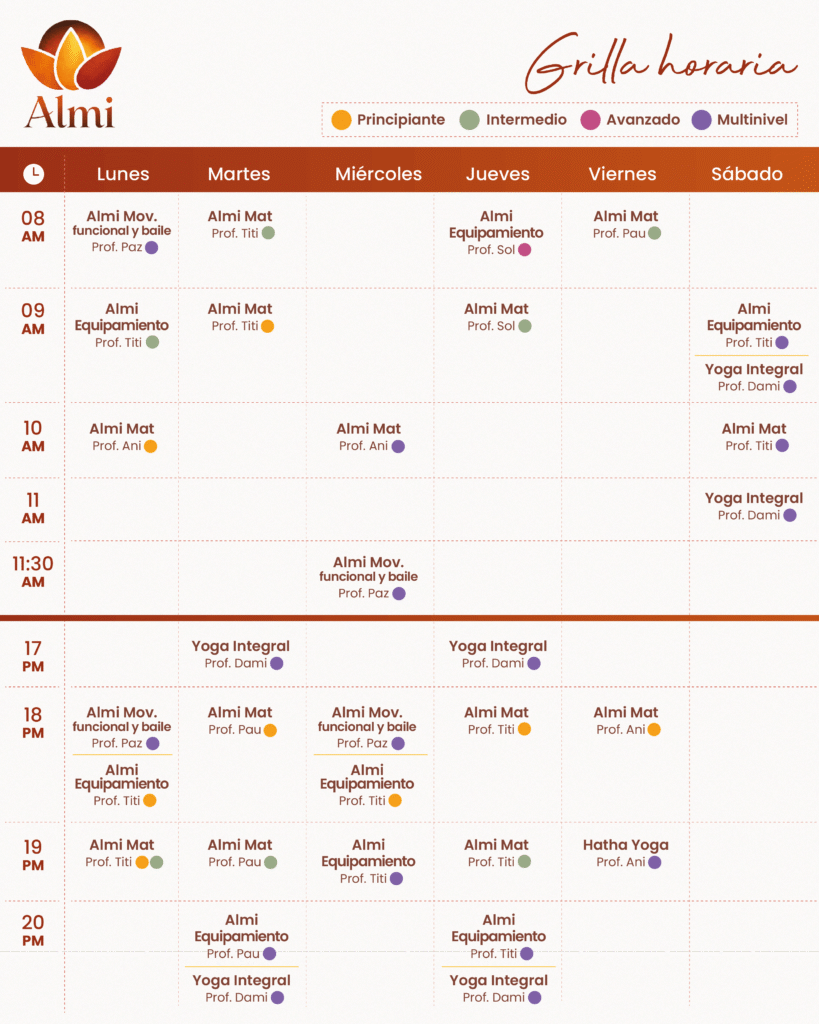Click the 20 PM time row label

pyautogui.click(x=33, y=930)
